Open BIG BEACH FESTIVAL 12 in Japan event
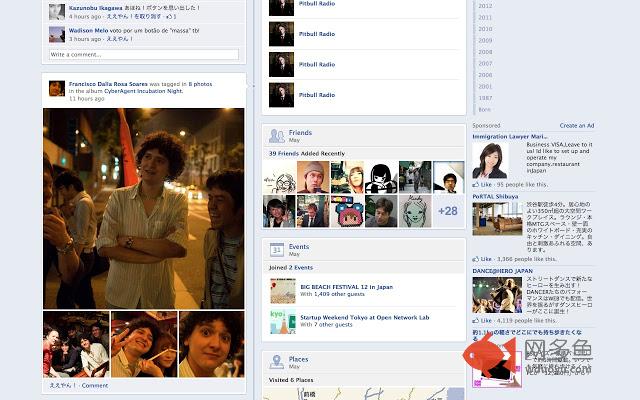Viewport: 640px width, 400px height. pos(347,287)
